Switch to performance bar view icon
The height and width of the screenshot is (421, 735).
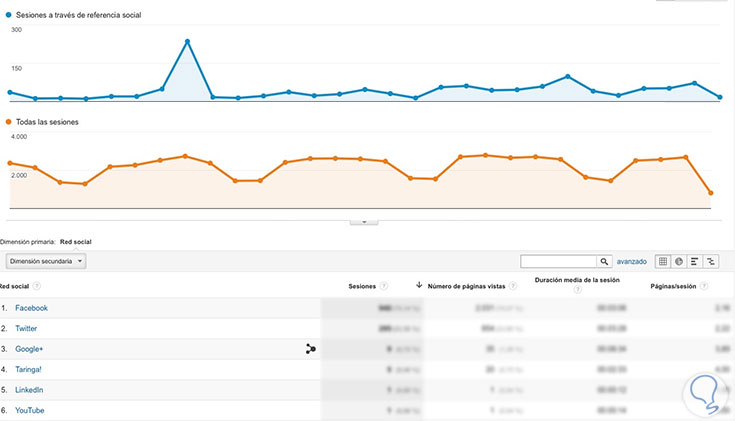click(x=695, y=261)
